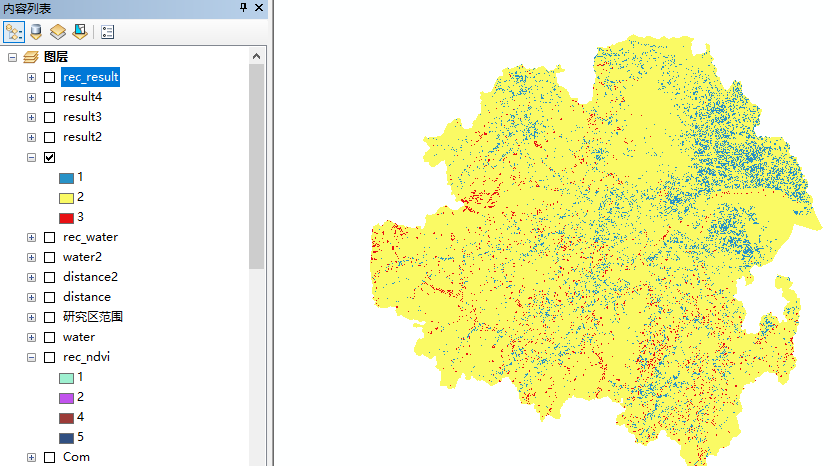Click the 内容列表 panel title

click(x=27, y=8)
